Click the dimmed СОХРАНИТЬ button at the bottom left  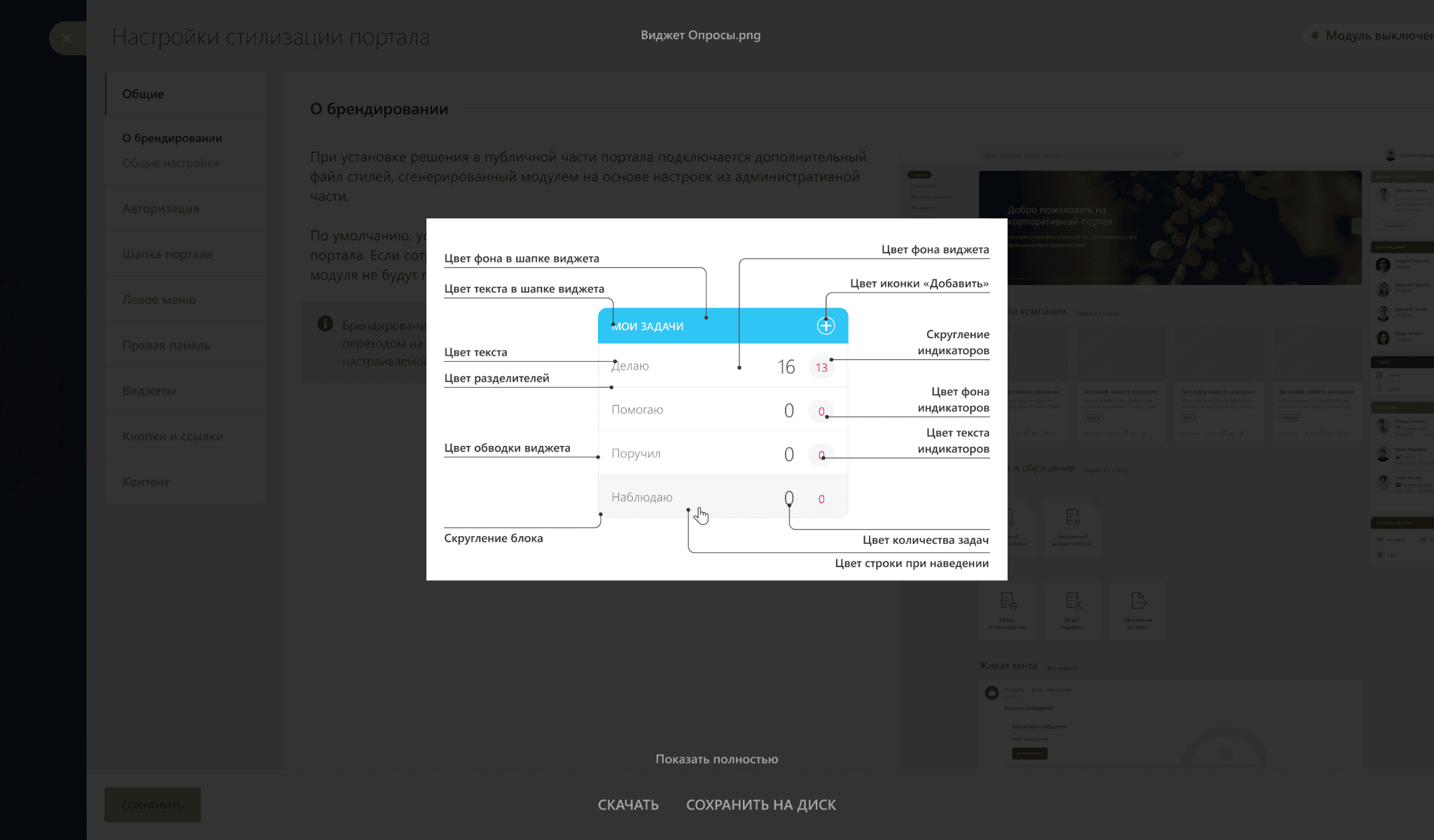(152, 805)
